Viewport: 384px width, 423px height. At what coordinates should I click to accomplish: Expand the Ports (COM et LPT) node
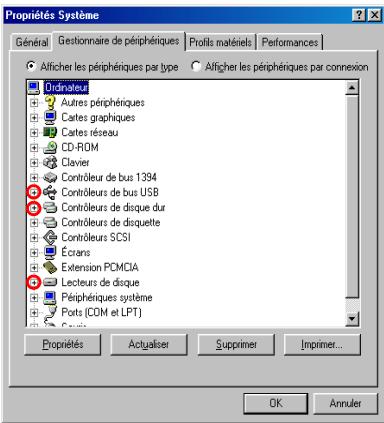coord(34,312)
